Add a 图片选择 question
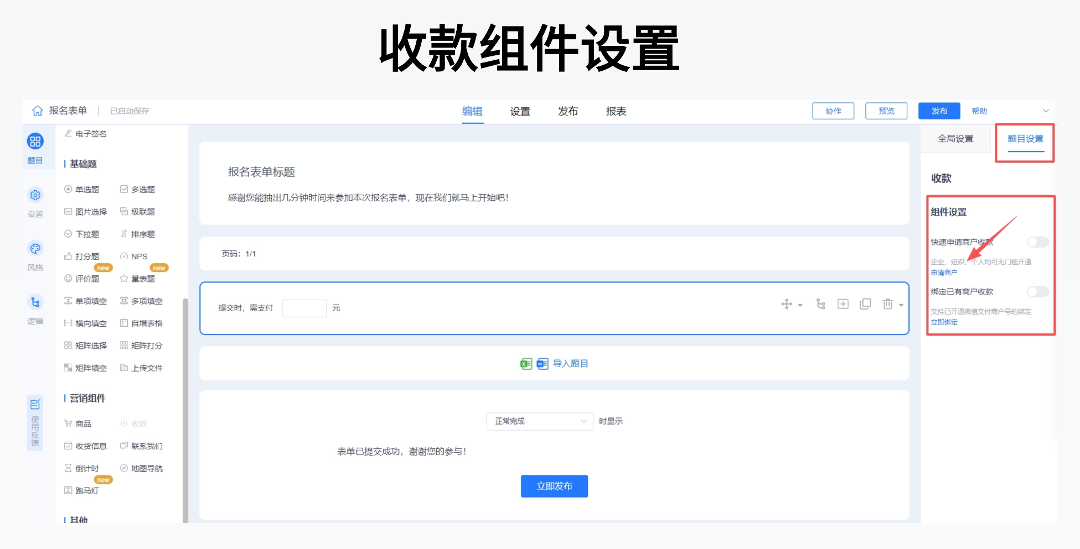 point(85,211)
